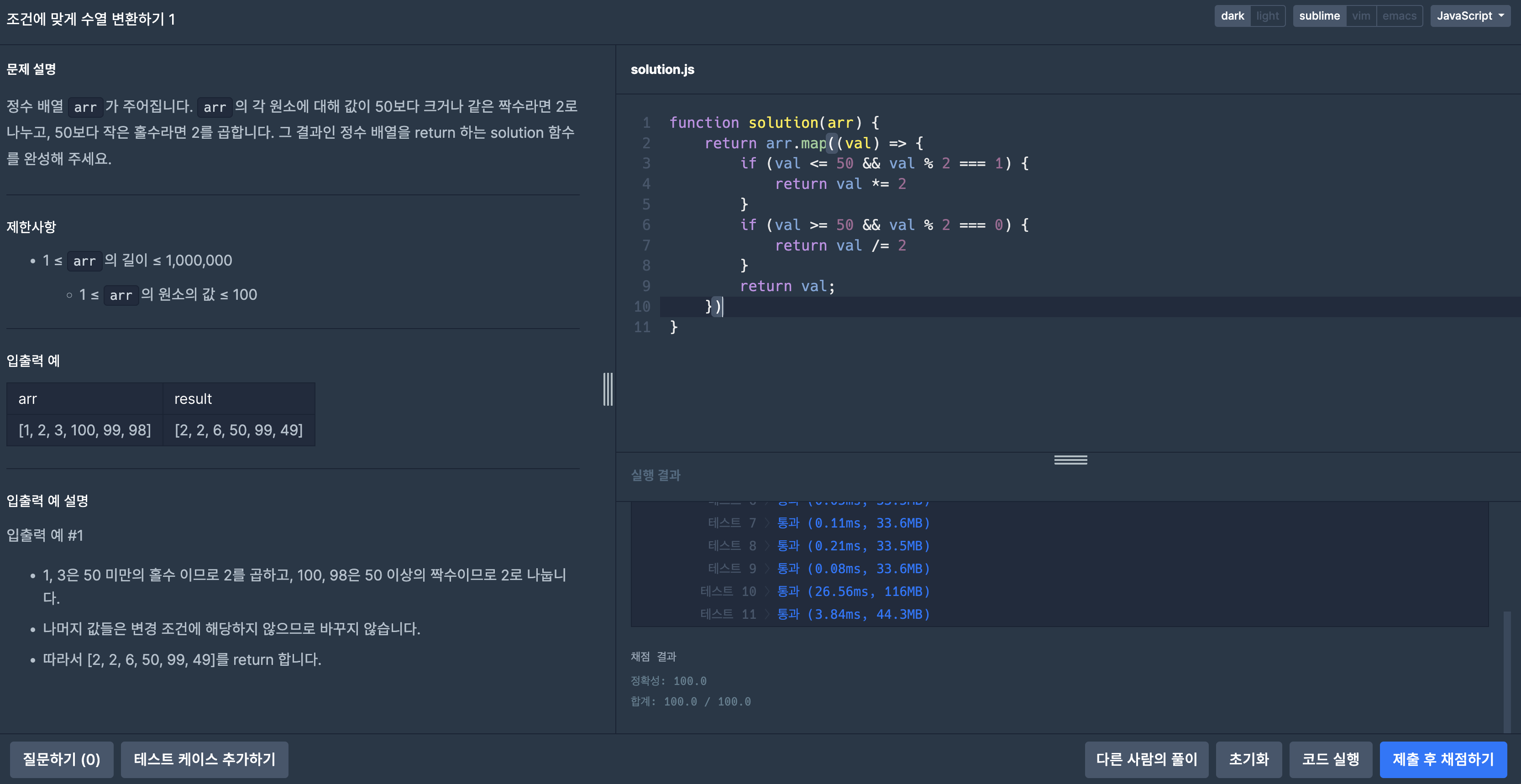The image size is (1521, 784).
Task: Click 테스트 10 result row
Action: click(x=815, y=591)
